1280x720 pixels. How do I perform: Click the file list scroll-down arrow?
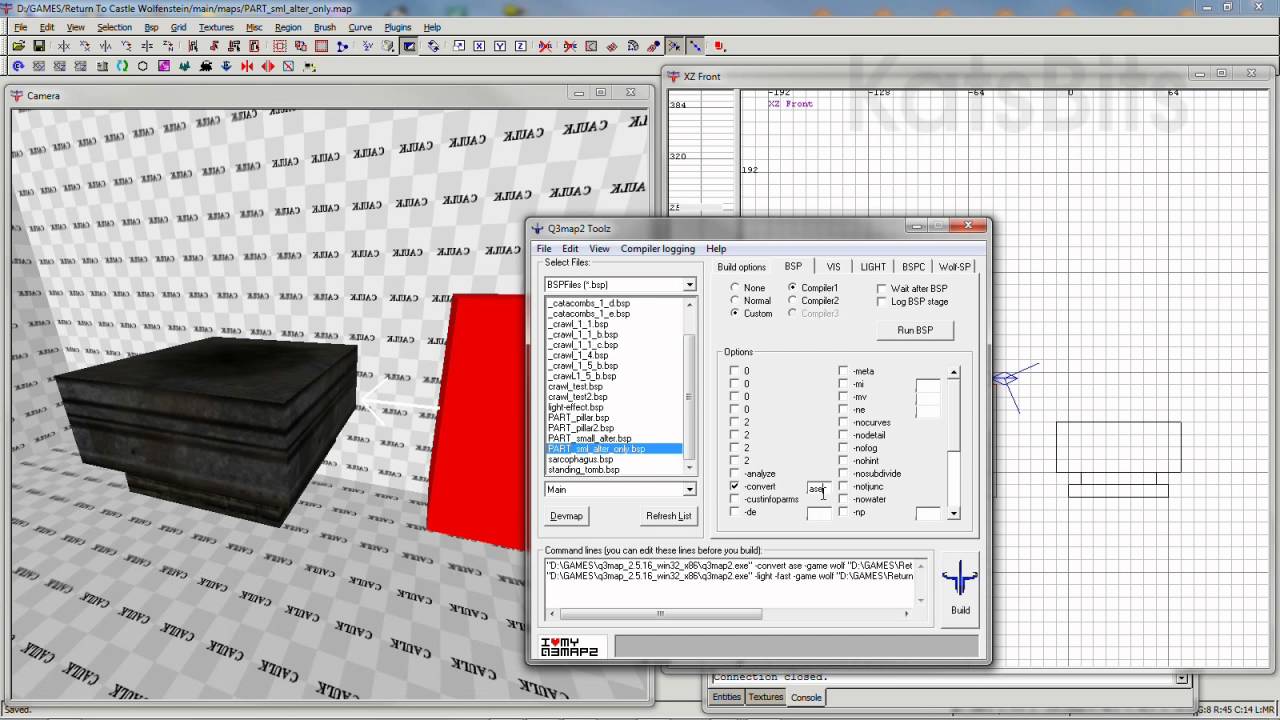pos(689,469)
